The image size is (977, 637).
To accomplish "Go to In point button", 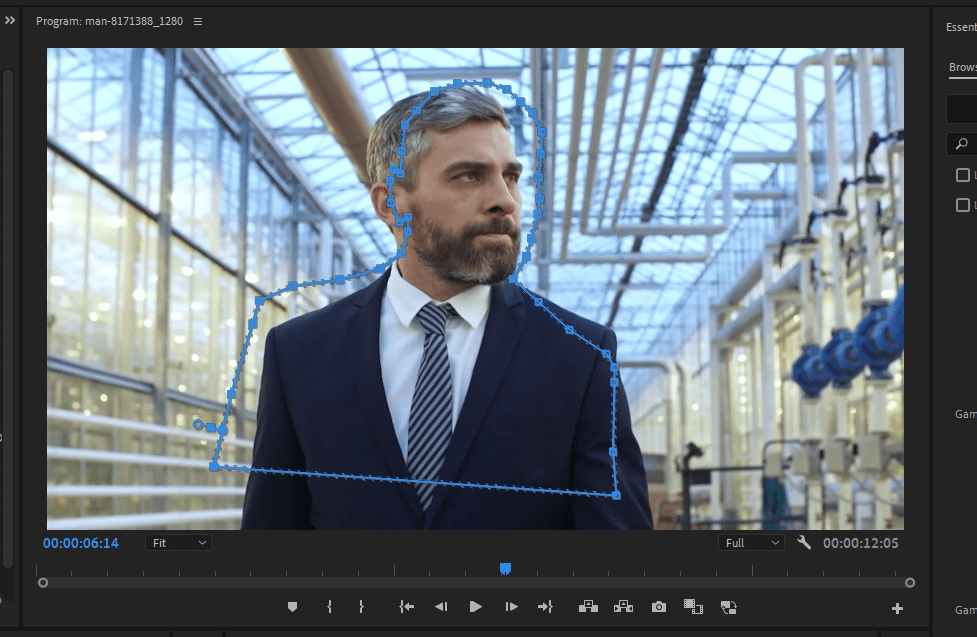I will coord(406,606).
